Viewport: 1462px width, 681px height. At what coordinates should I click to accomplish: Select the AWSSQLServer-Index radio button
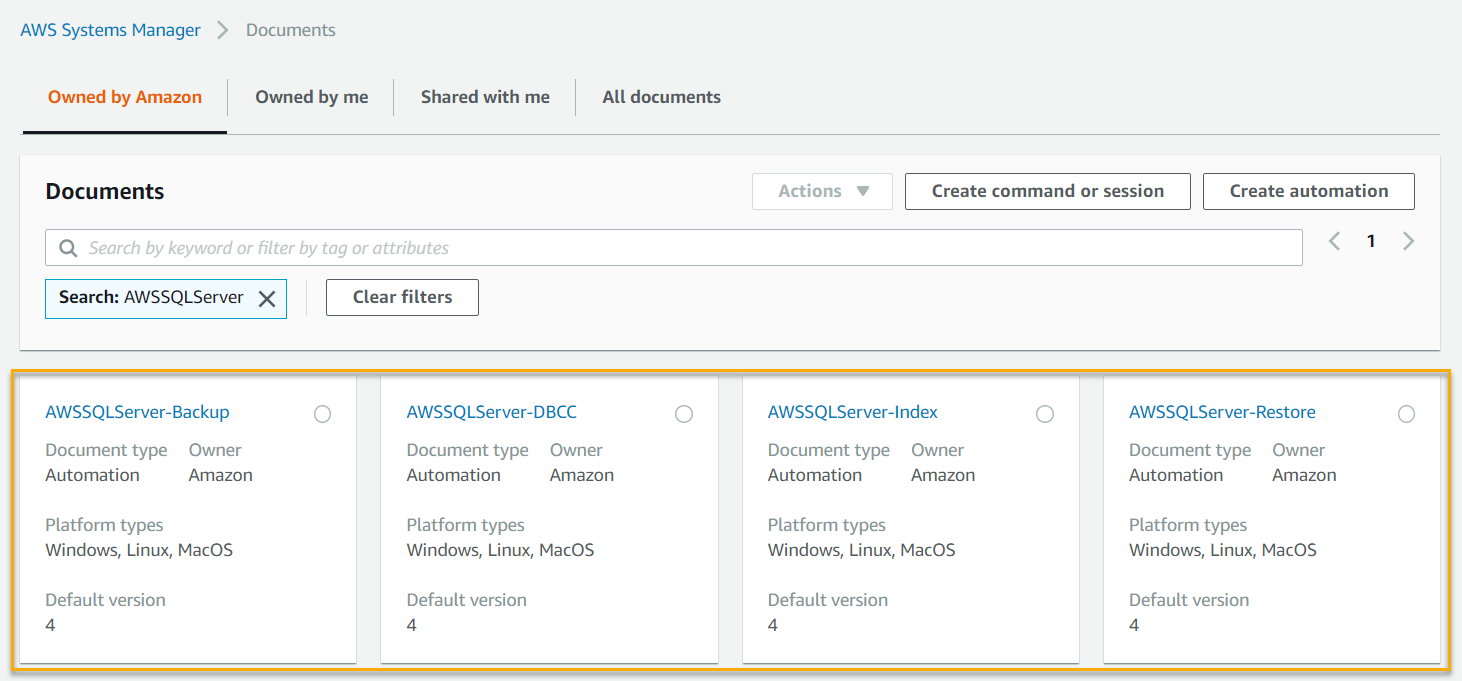click(1044, 413)
